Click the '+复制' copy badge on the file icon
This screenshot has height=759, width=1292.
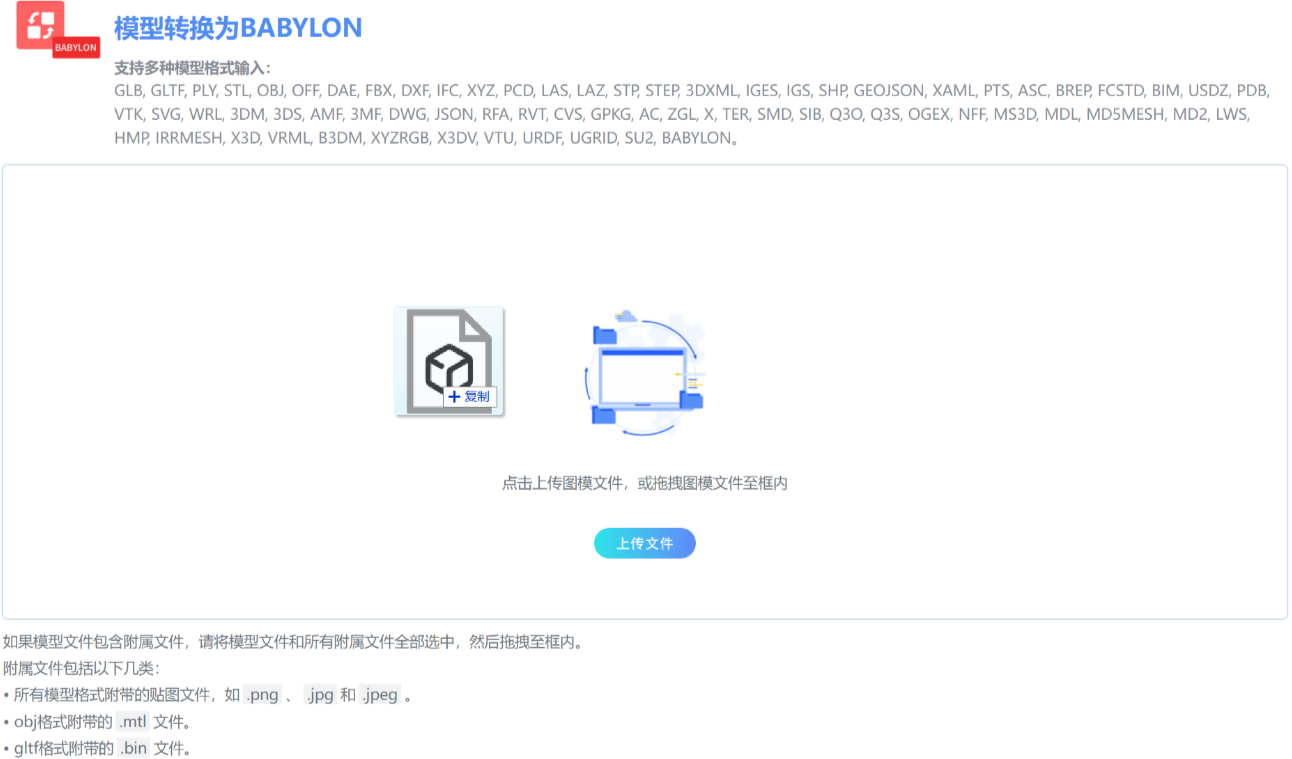(x=468, y=397)
